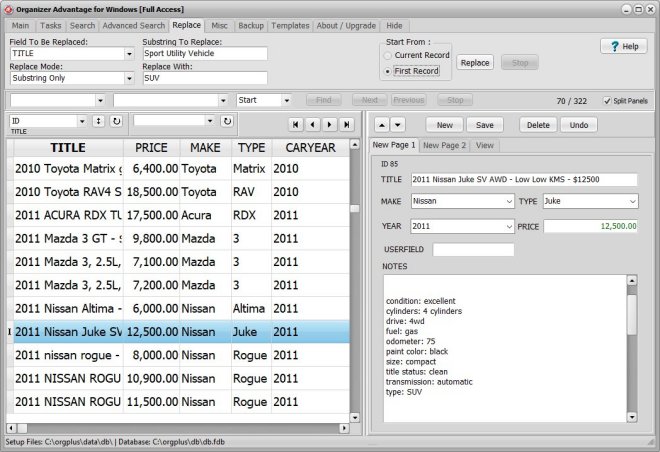Open Replace Mode dropdown
Image resolution: width=660 pixels, height=452 pixels.
point(129,78)
